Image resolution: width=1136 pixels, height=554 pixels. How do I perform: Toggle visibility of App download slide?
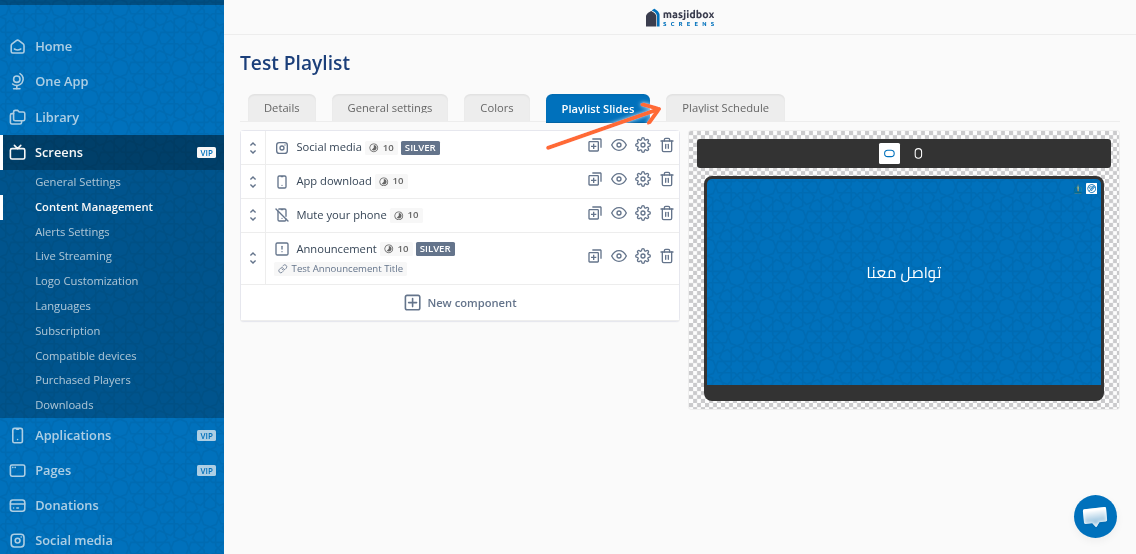(619, 179)
